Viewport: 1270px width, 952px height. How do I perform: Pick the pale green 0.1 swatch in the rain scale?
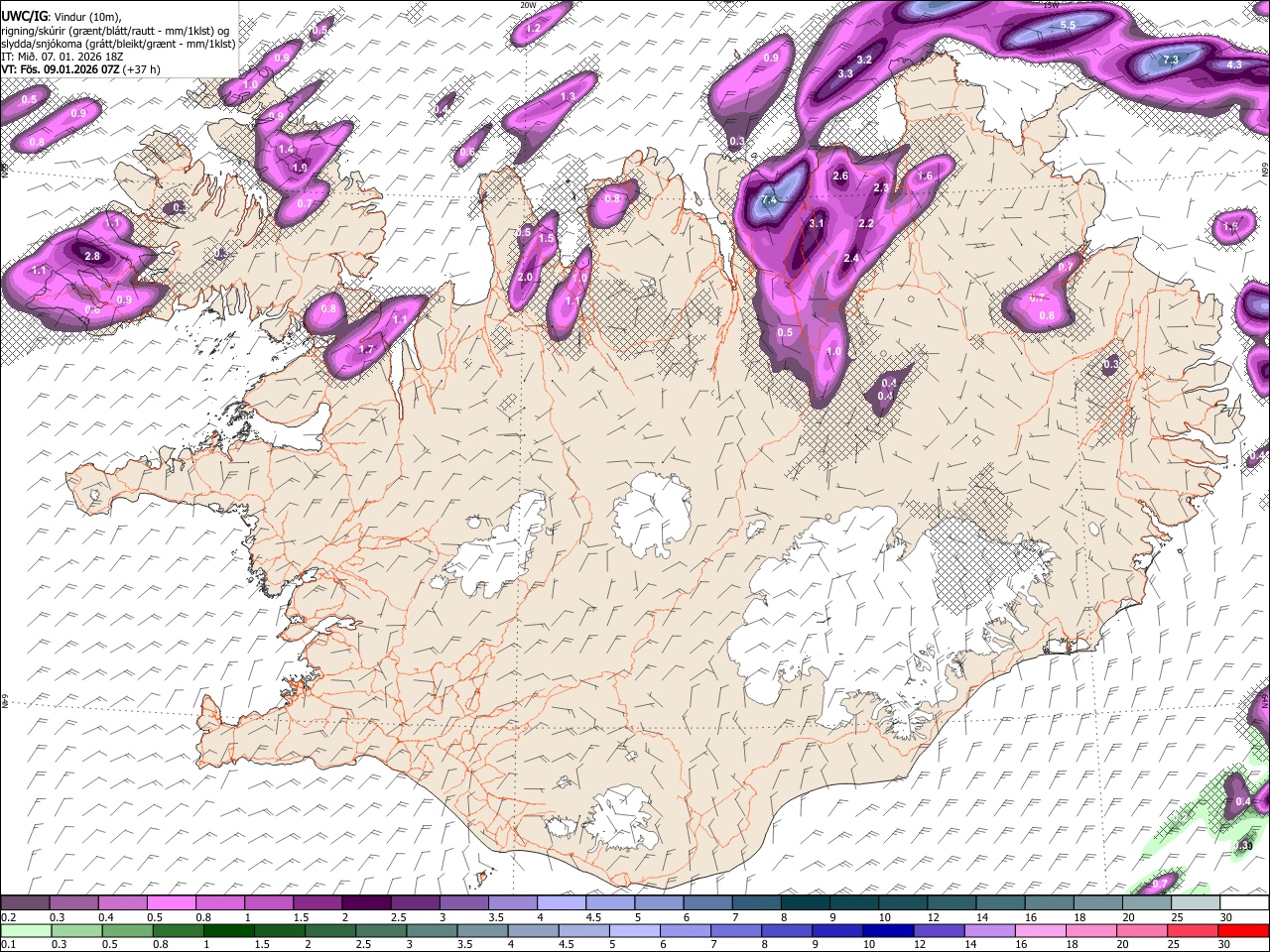(26, 930)
